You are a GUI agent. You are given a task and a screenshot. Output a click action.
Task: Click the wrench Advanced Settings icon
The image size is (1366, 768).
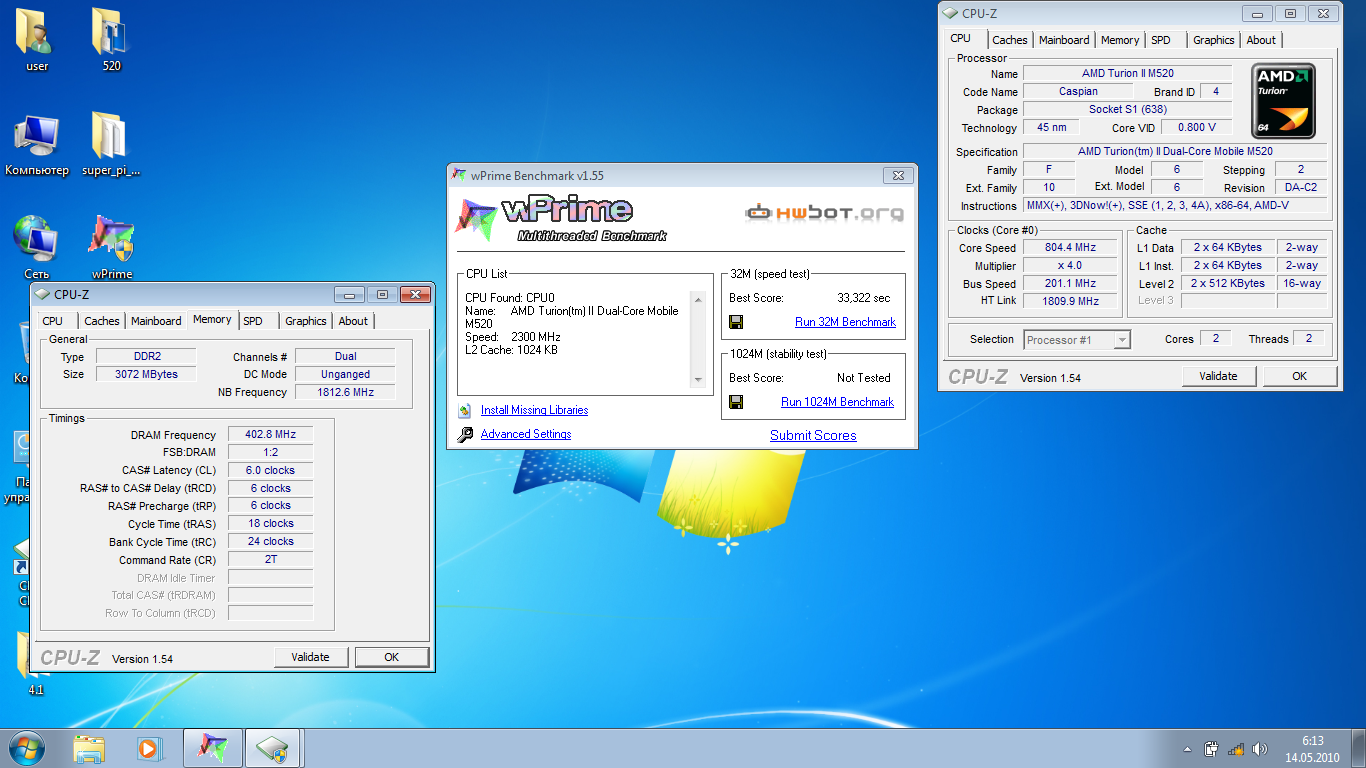465,434
